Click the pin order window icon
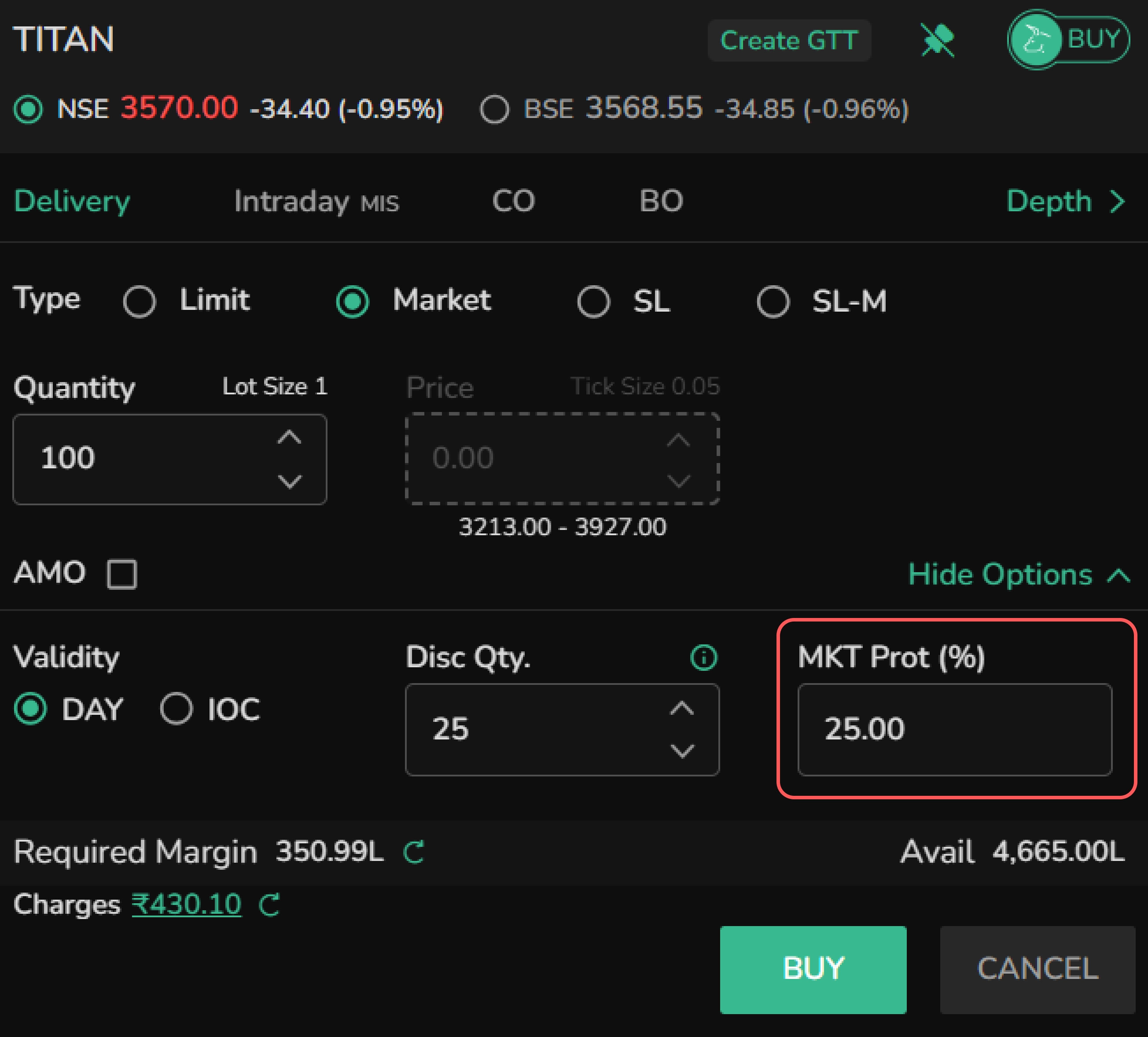This screenshot has width=1148, height=1037. 937,40
